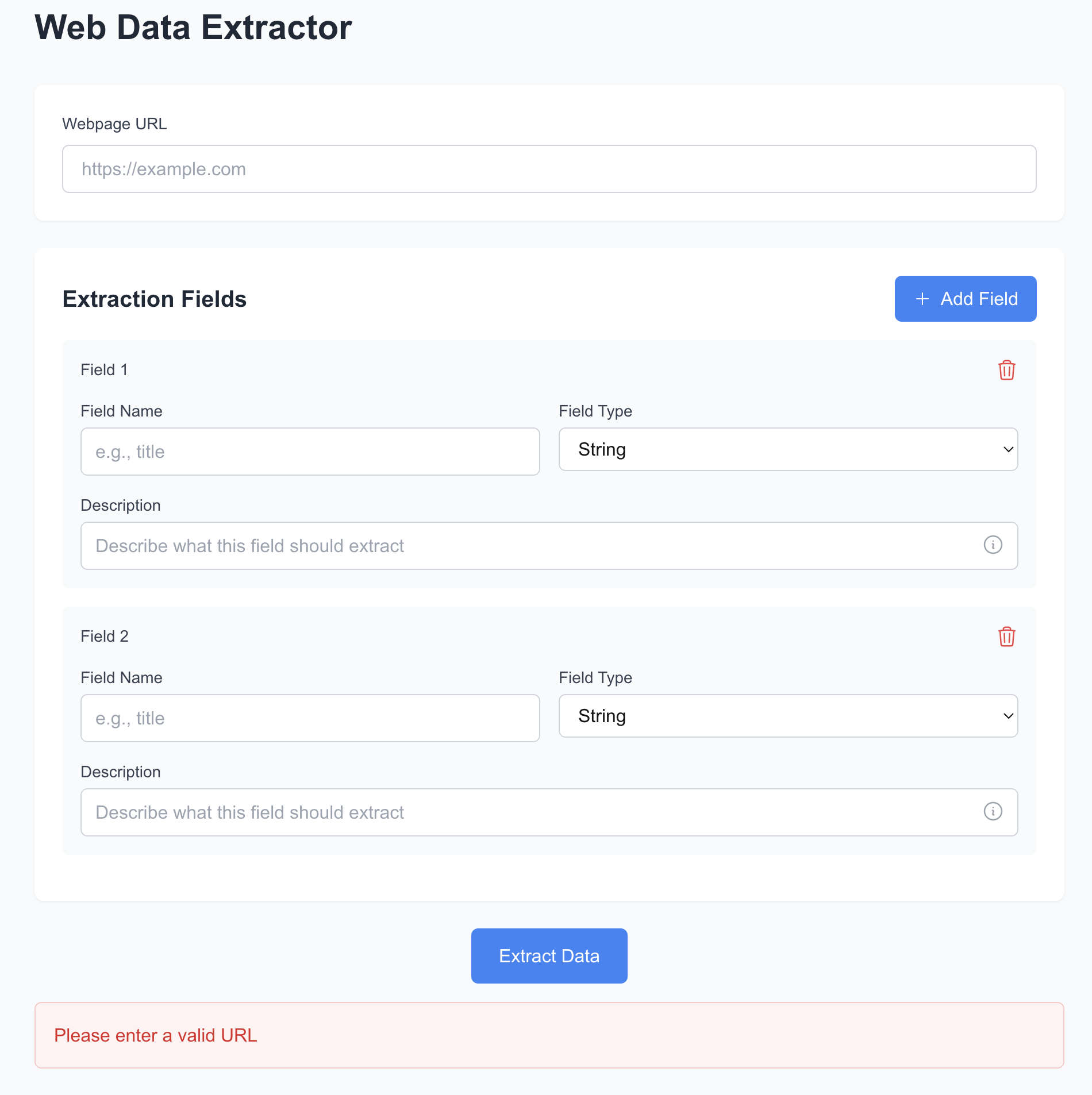Click the info icon in Field 2 description
Screen dimensions: 1092x1095
click(993, 811)
